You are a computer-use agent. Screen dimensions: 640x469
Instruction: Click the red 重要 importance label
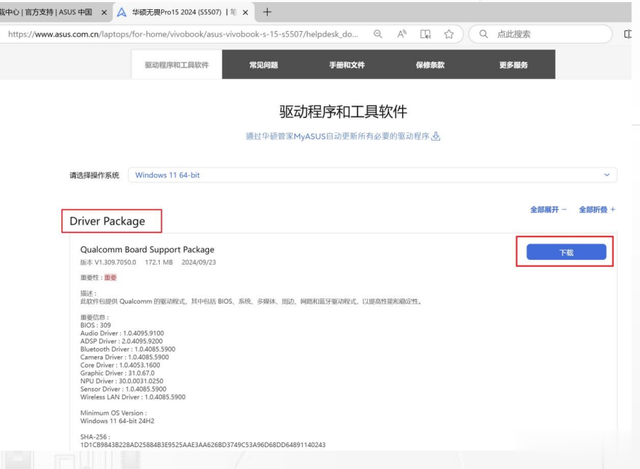click(111, 278)
